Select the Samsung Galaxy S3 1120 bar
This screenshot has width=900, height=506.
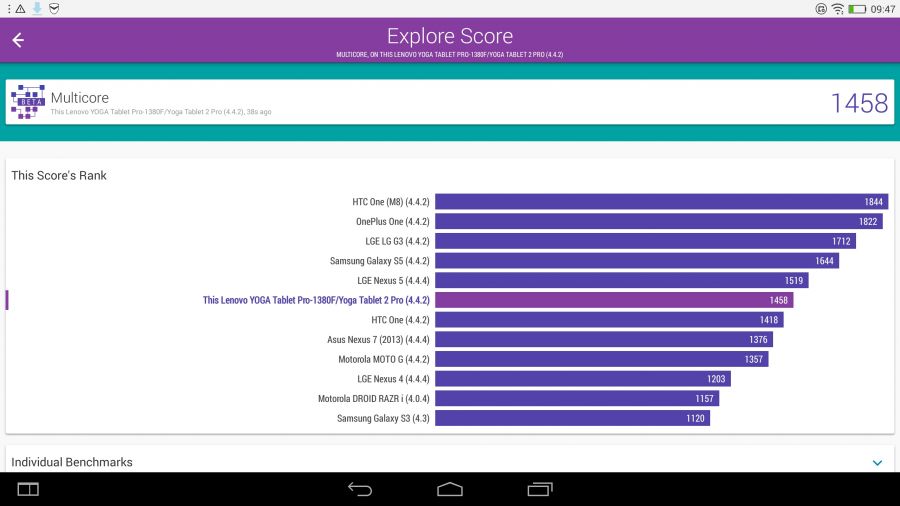click(572, 418)
